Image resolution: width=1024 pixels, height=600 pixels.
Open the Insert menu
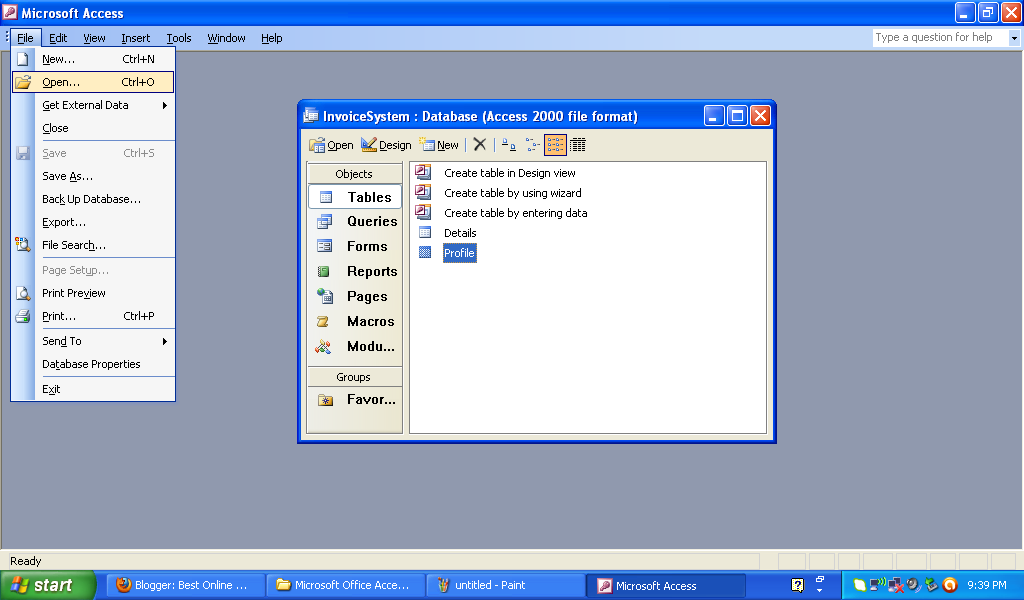tap(135, 38)
